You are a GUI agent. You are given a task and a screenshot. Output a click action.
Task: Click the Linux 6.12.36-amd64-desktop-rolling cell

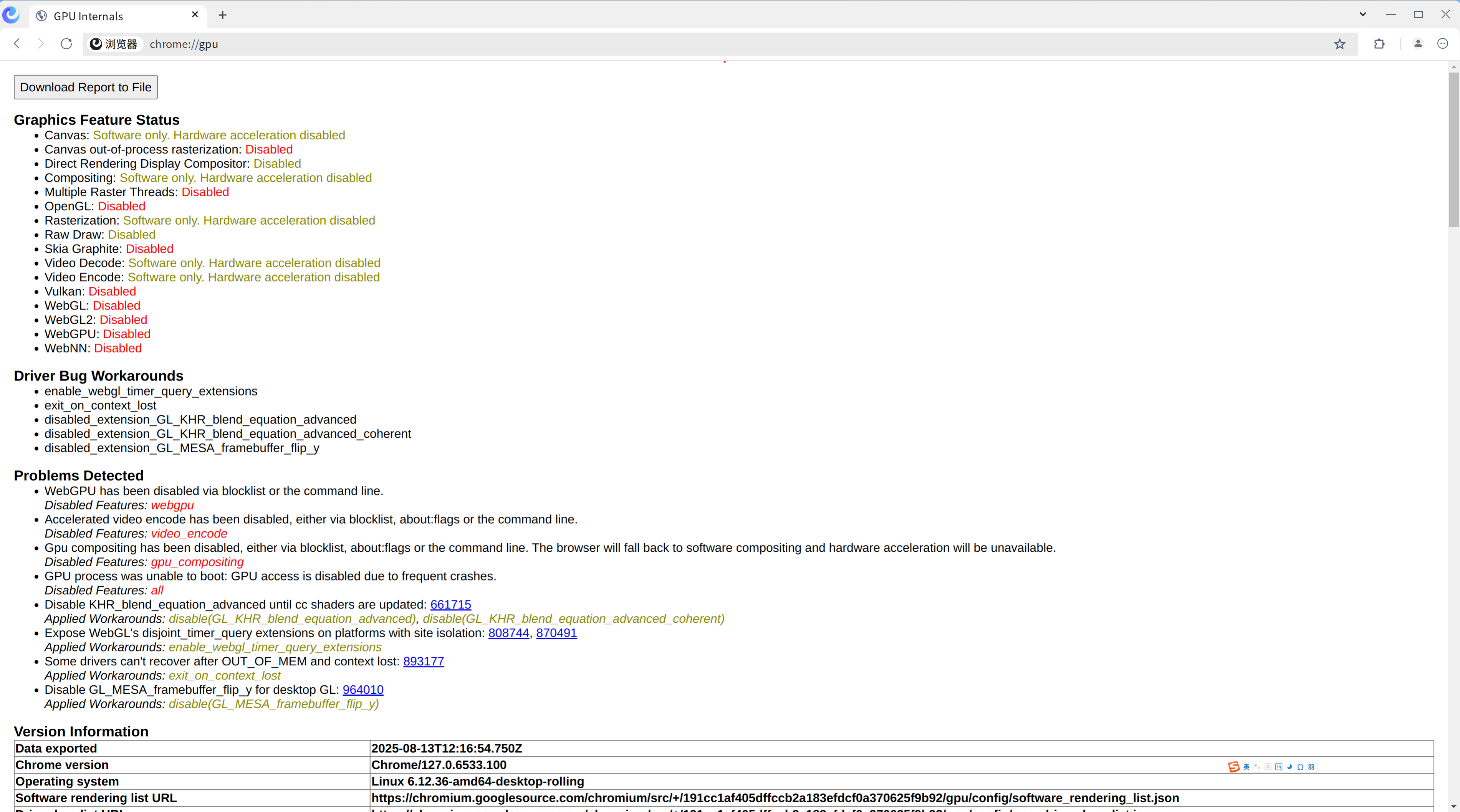[902, 781]
